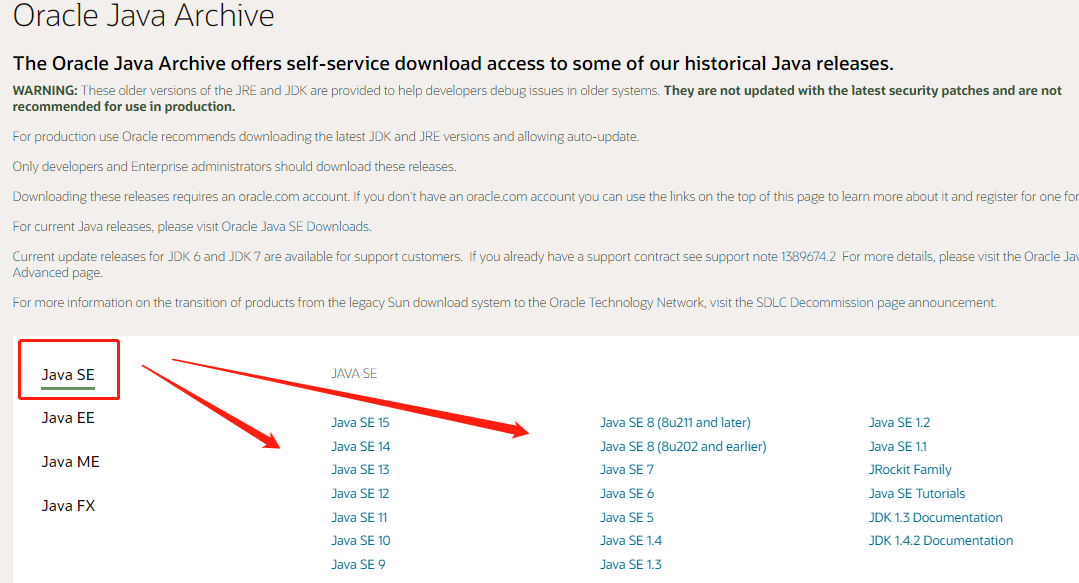The image size is (1079, 583).
Task: Open Java SE 8 (8u211 and later)
Action: (675, 423)
